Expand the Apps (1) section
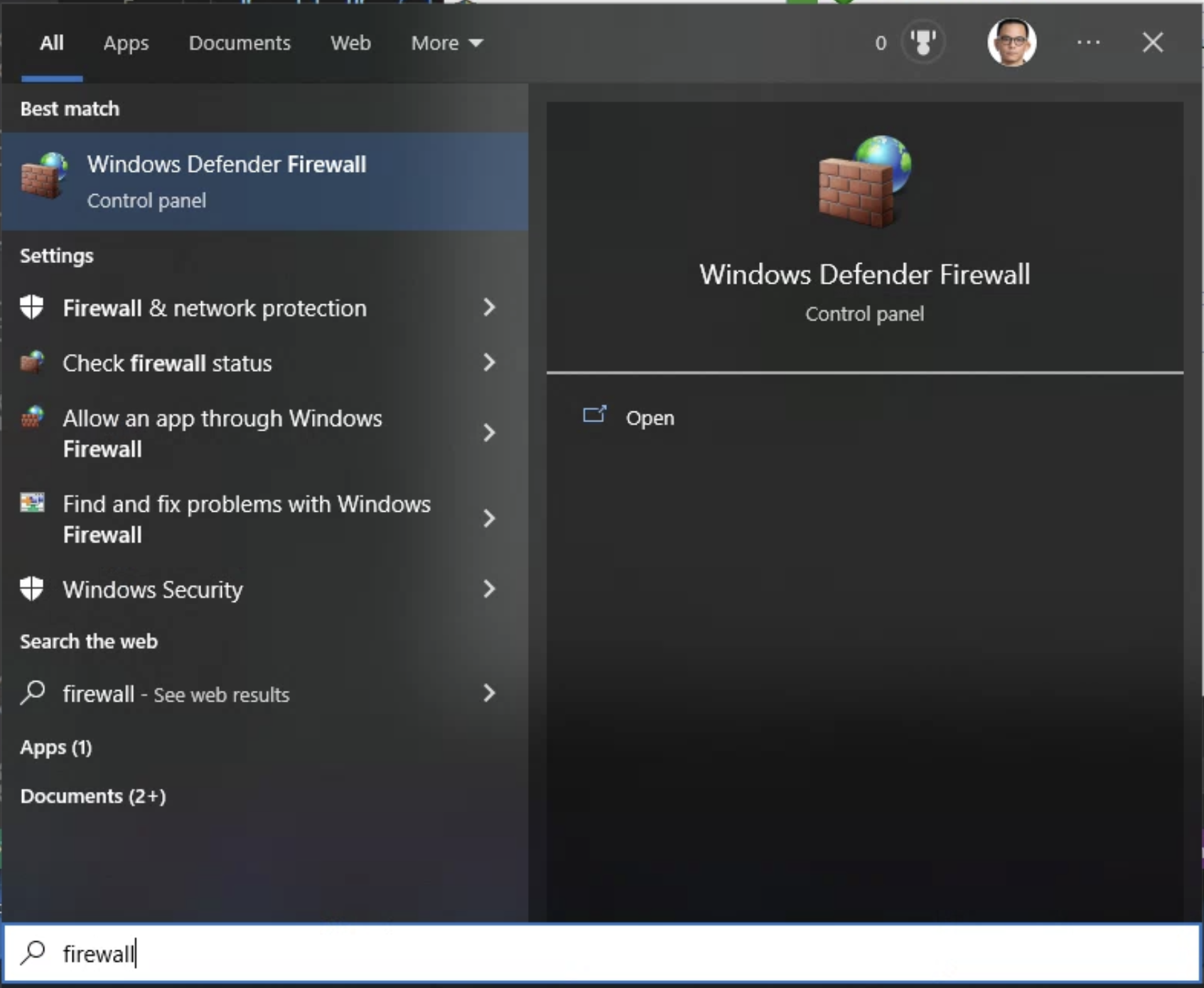The height and width of the screenshot is (988, 1204). click(x=56, y=748)
